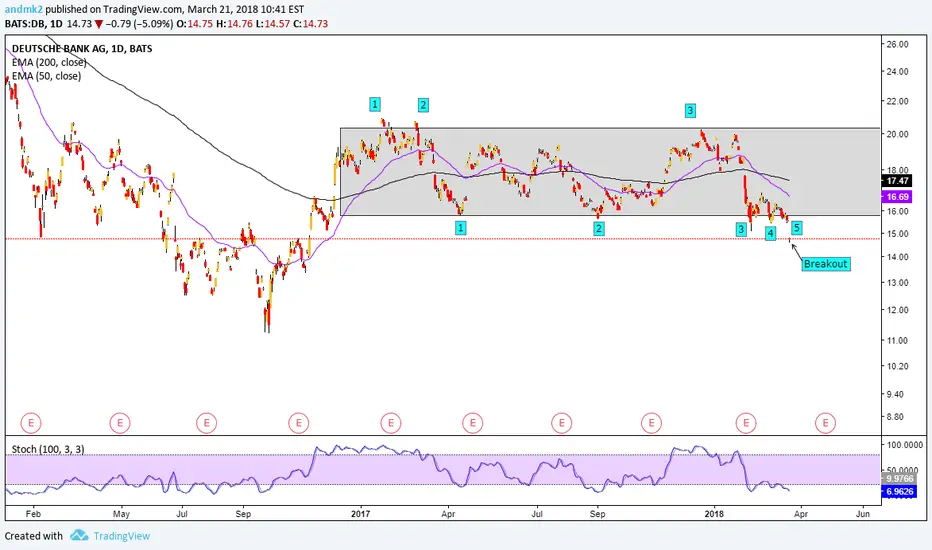This screenshot has width=932, height=550.
Task: Click the H:14.76 high value in the header
Action: point(234,24)
